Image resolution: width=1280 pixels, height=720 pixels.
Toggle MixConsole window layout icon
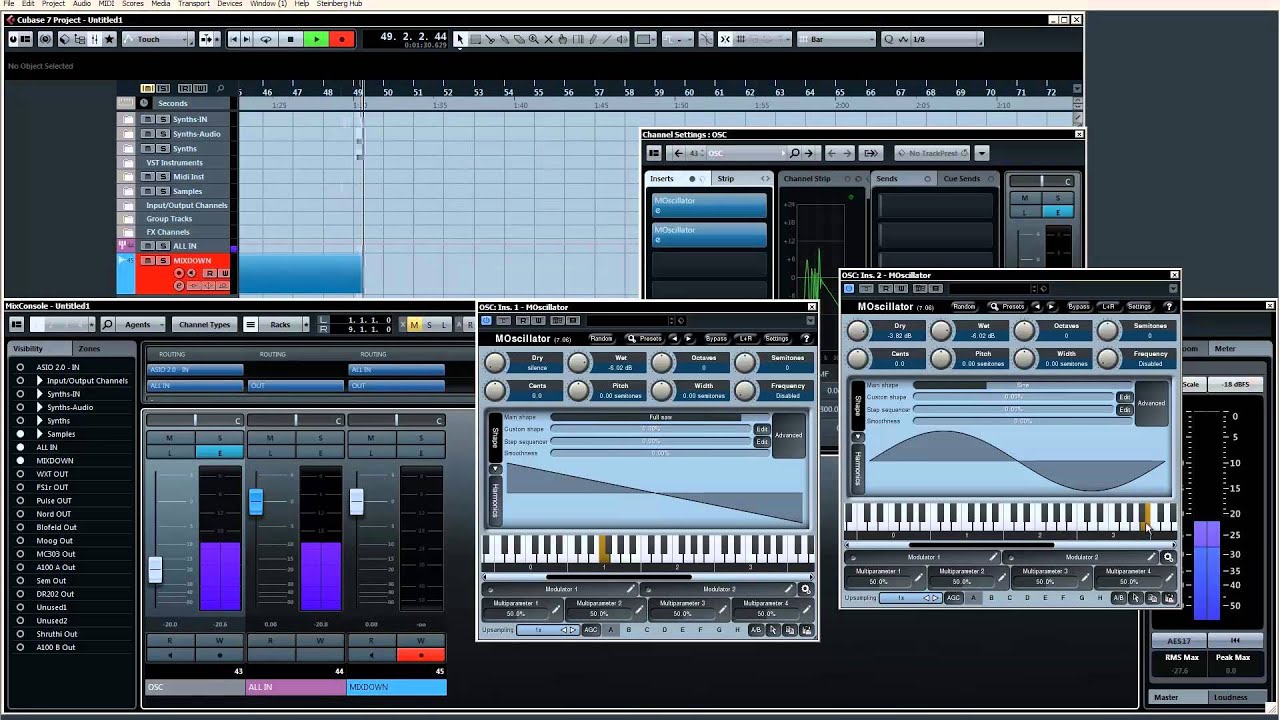[x=17, y=324]
